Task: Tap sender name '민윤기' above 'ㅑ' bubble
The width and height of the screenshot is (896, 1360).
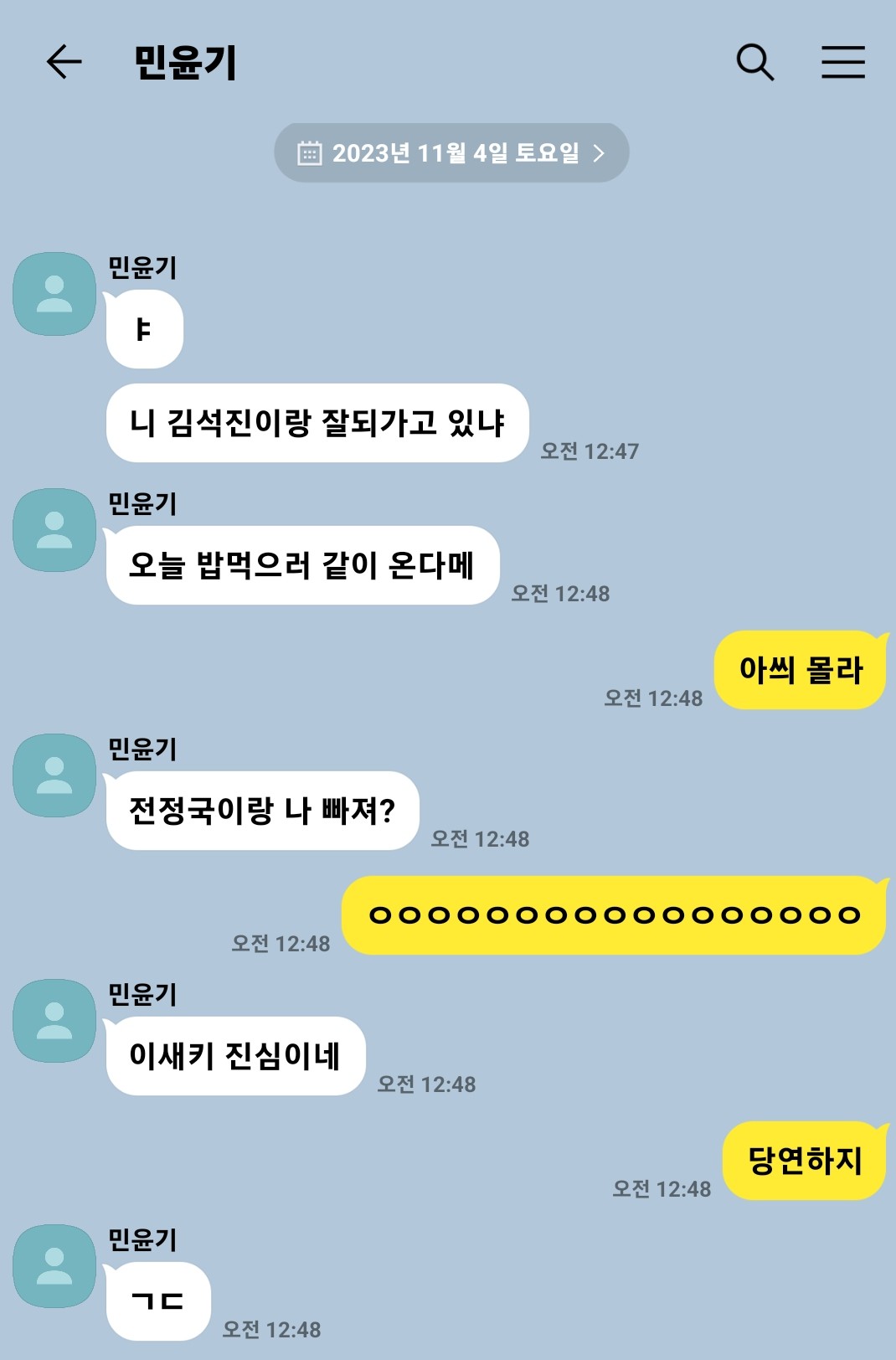Action: pos(142,267)
